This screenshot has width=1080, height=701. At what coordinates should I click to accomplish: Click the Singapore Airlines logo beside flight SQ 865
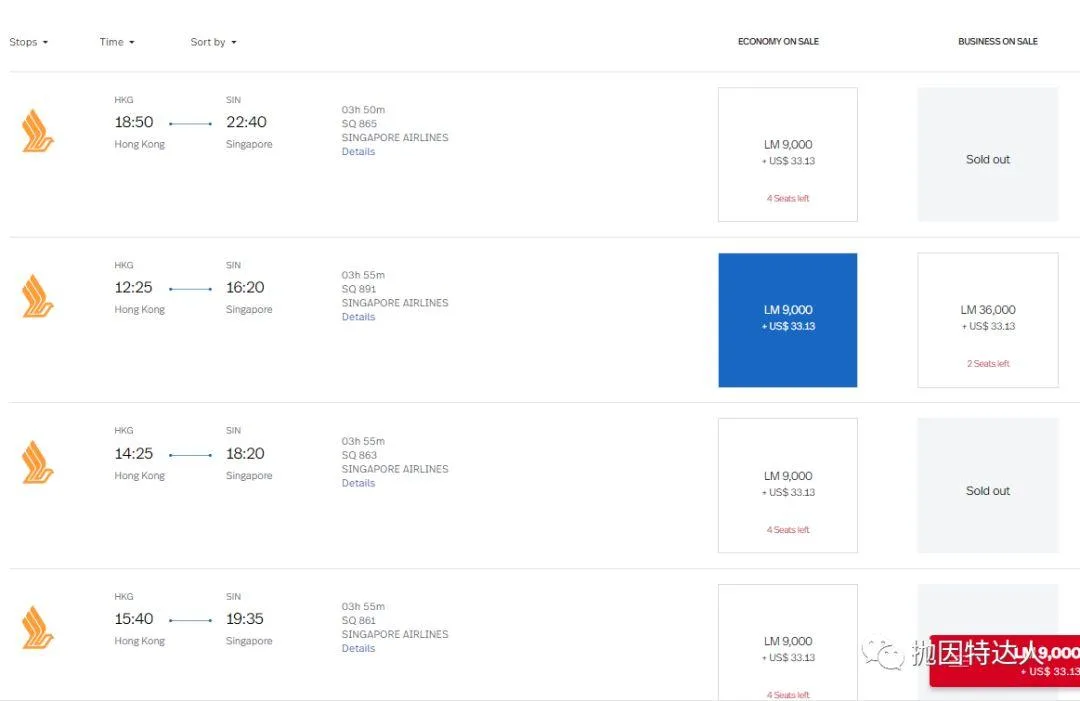coord(37,131)
